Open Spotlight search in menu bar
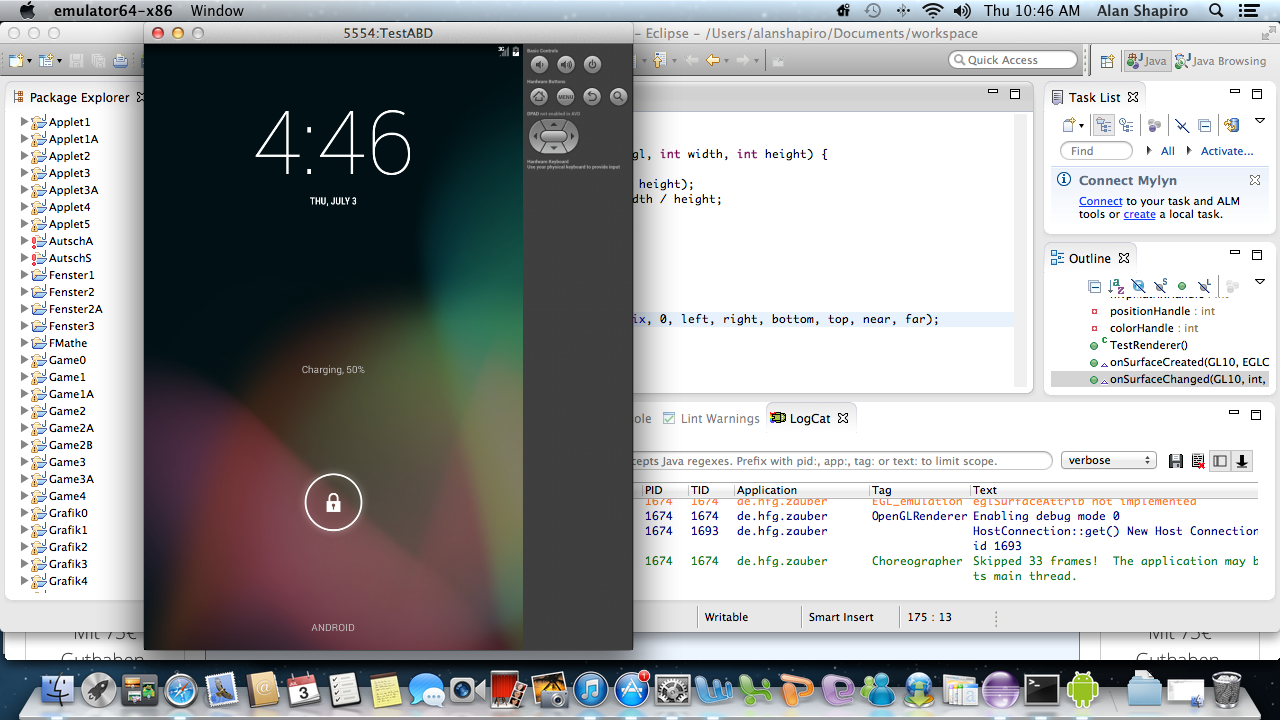1280x720 pixels. pos(1217,11)
